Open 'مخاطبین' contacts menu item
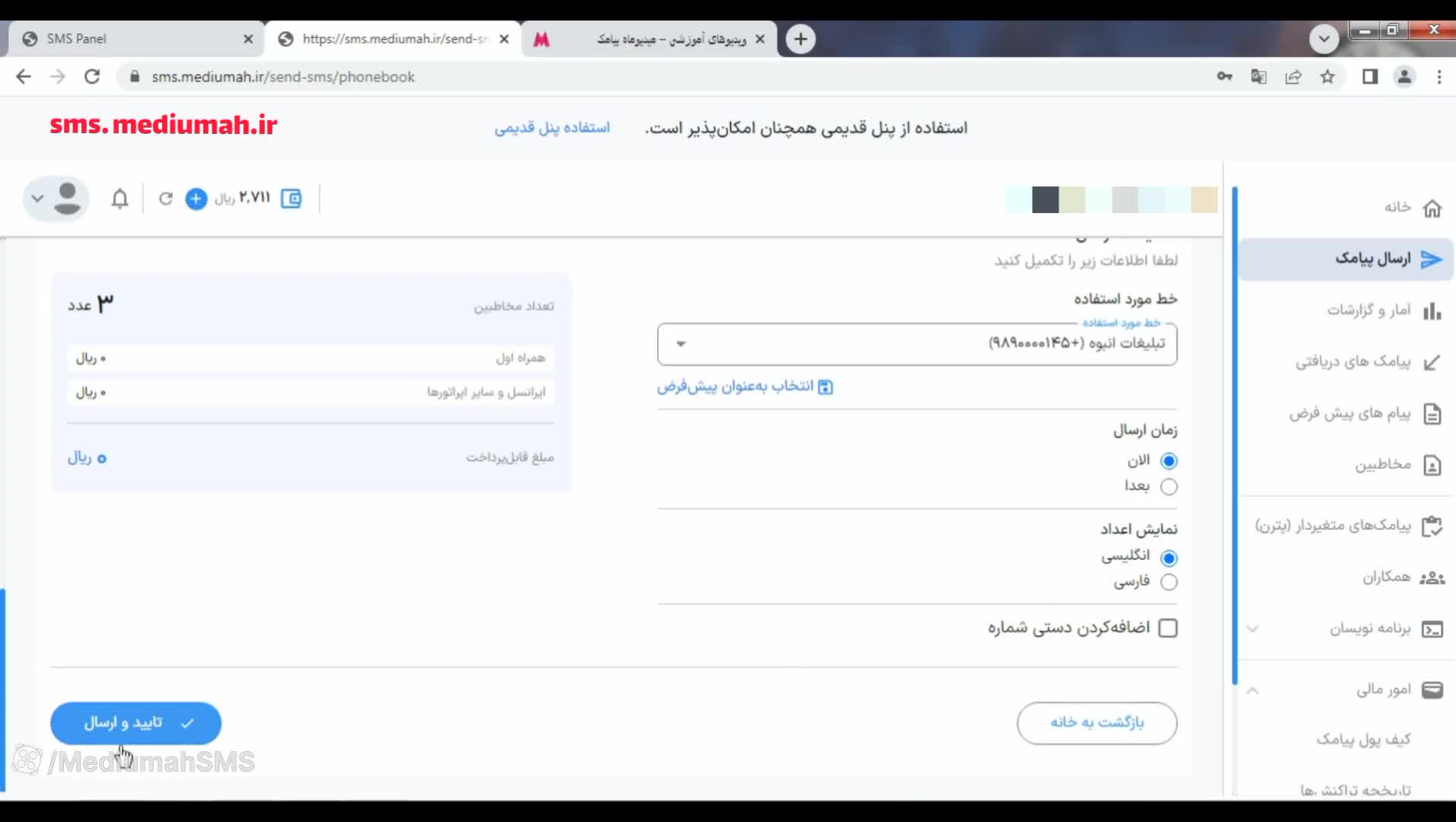Viewport: 1456px width, 822px height. click(x=1383, y=465)
